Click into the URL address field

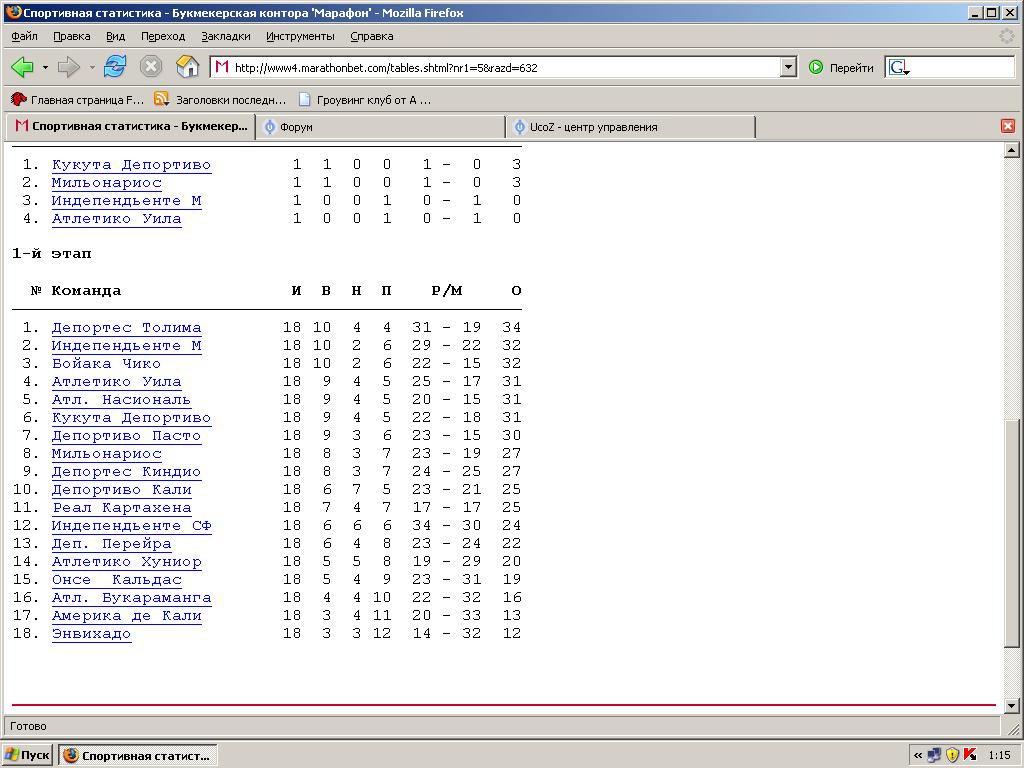point(500,68)
